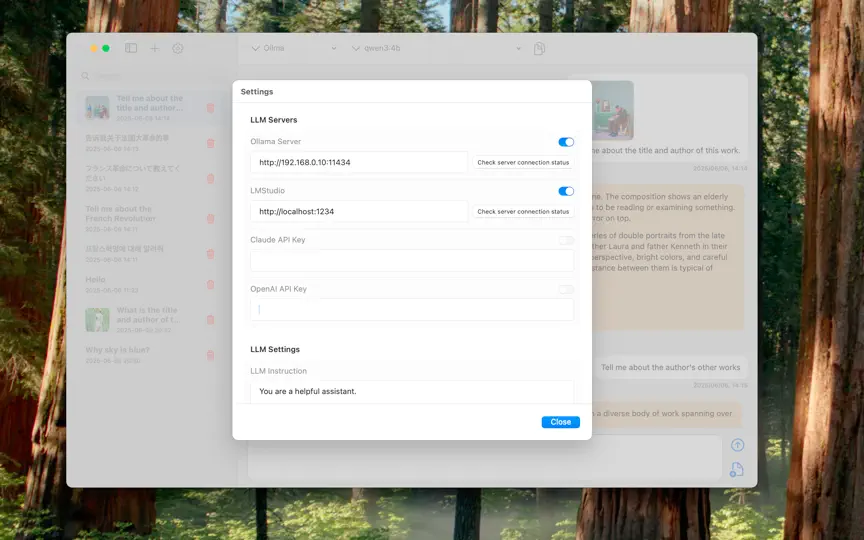
Task: Click the 'LLM Settings' section heading
Action: coord(275,349)
